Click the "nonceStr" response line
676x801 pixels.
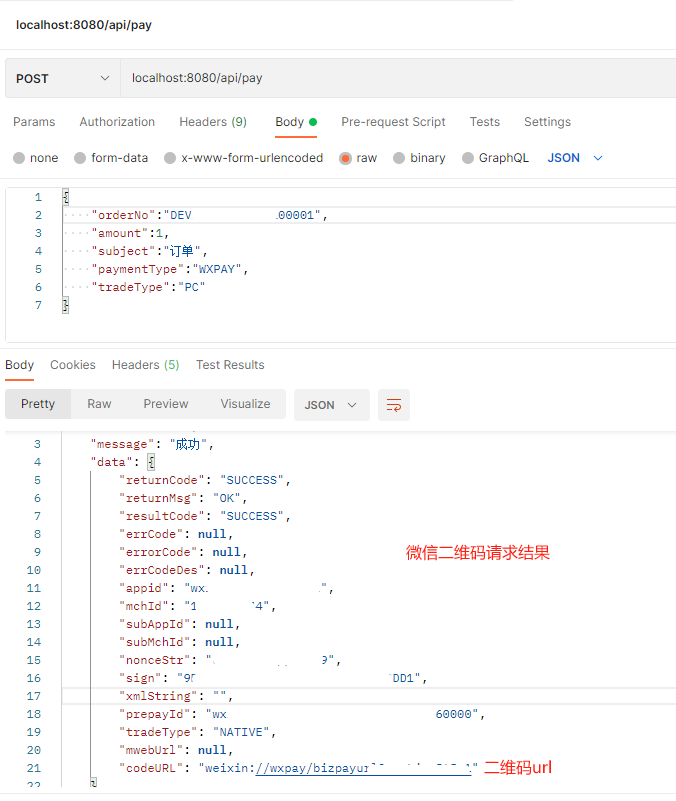230,661
